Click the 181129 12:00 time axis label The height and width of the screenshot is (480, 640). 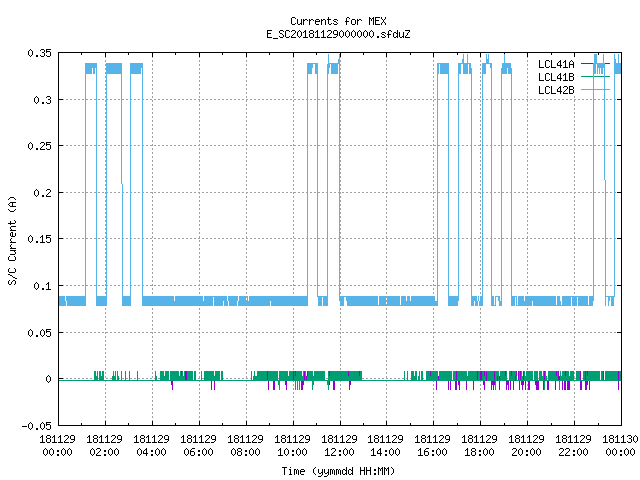click(339, 446)
